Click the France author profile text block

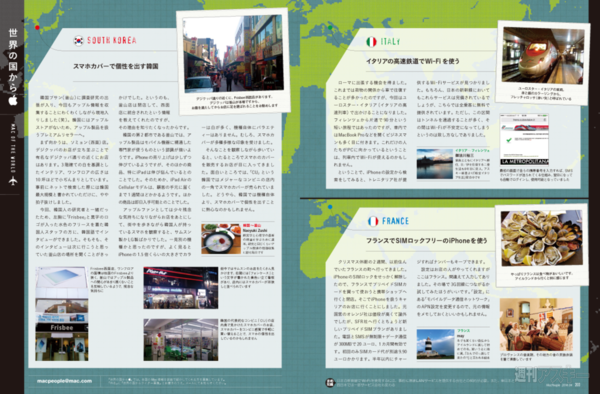[x=473, y=344]
